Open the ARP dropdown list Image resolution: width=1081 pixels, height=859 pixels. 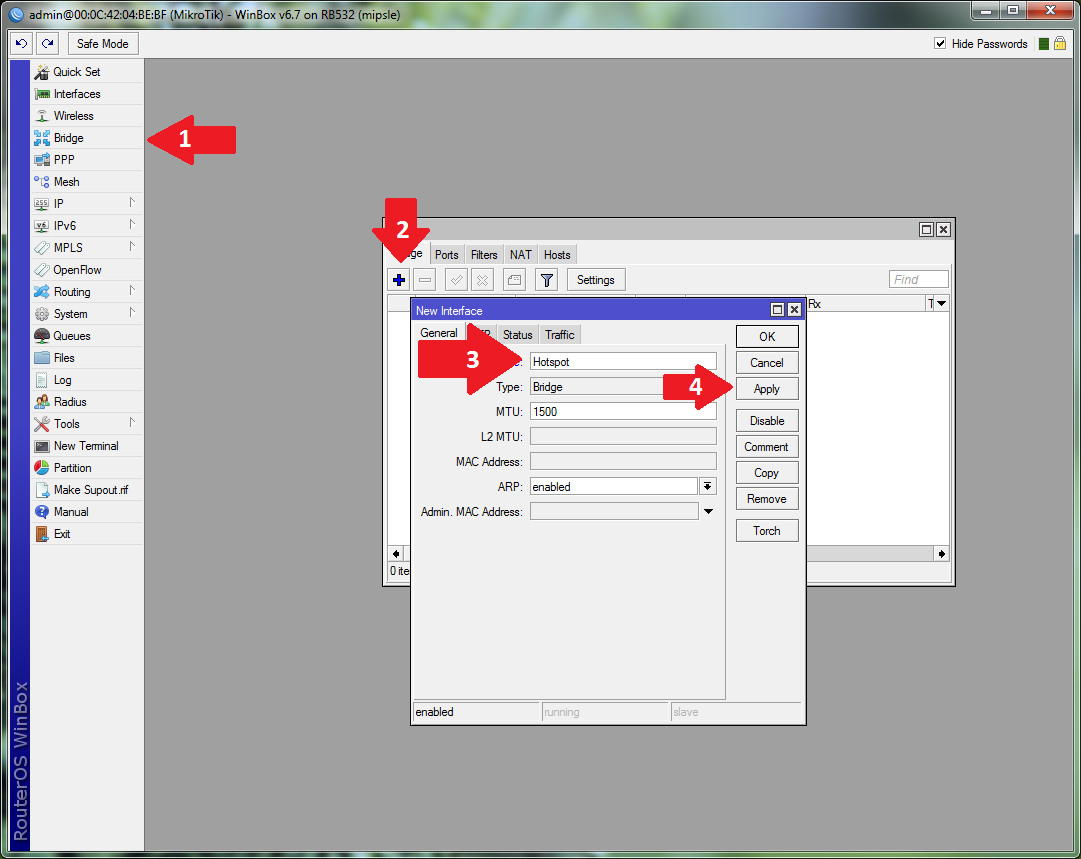point(707,487)
